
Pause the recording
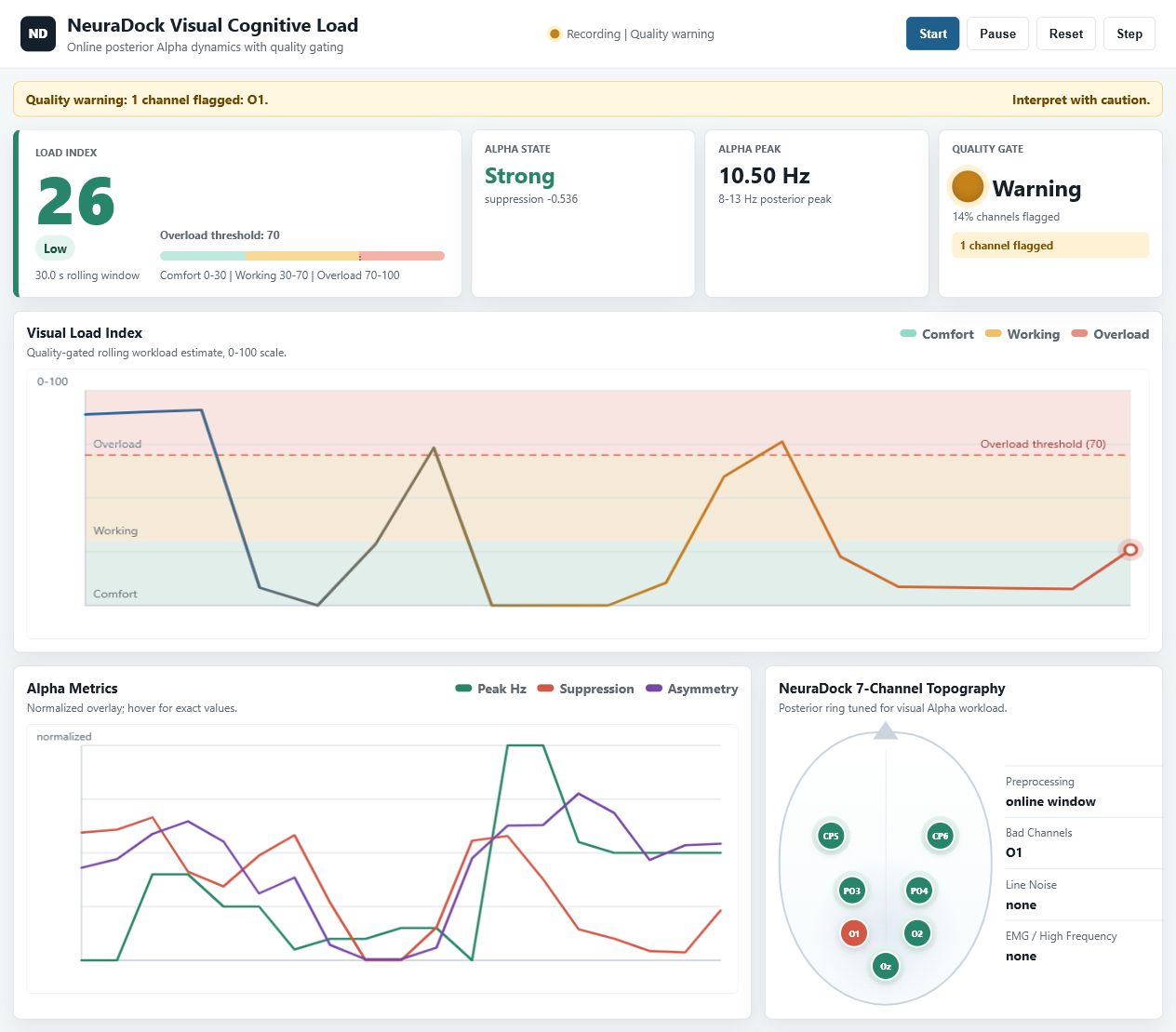997,34
